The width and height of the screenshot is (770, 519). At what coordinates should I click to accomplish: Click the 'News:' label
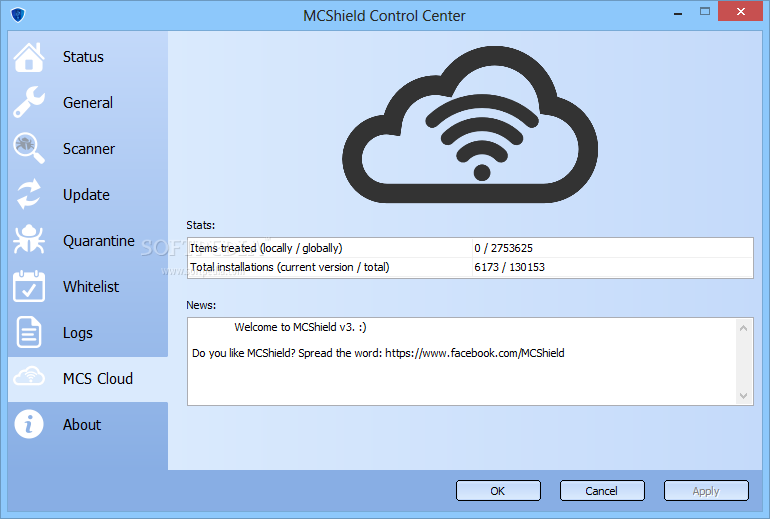(x=201, y=305)
